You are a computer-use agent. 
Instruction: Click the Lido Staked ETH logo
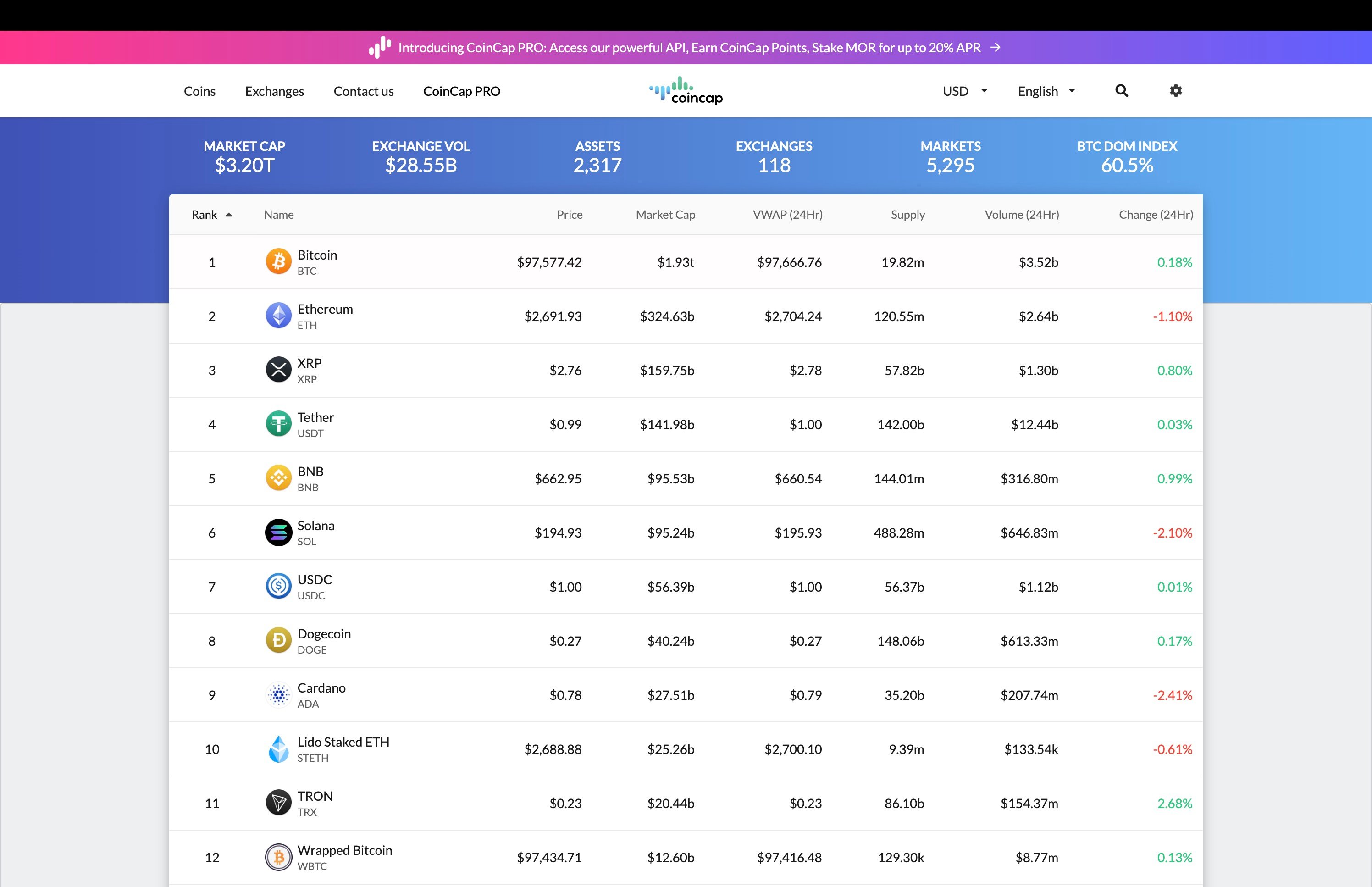click(x=279, y=749)
